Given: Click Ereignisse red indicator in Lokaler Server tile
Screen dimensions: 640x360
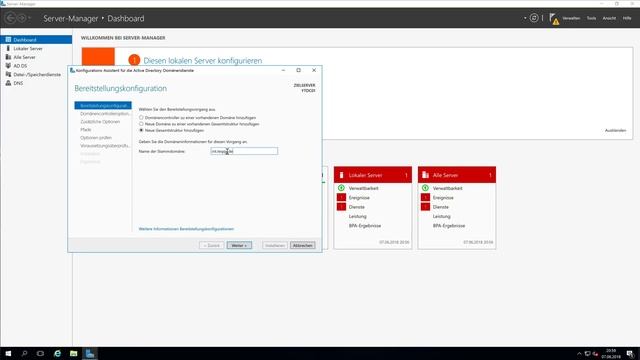Looking at the screenshot, I should point(341,198).
